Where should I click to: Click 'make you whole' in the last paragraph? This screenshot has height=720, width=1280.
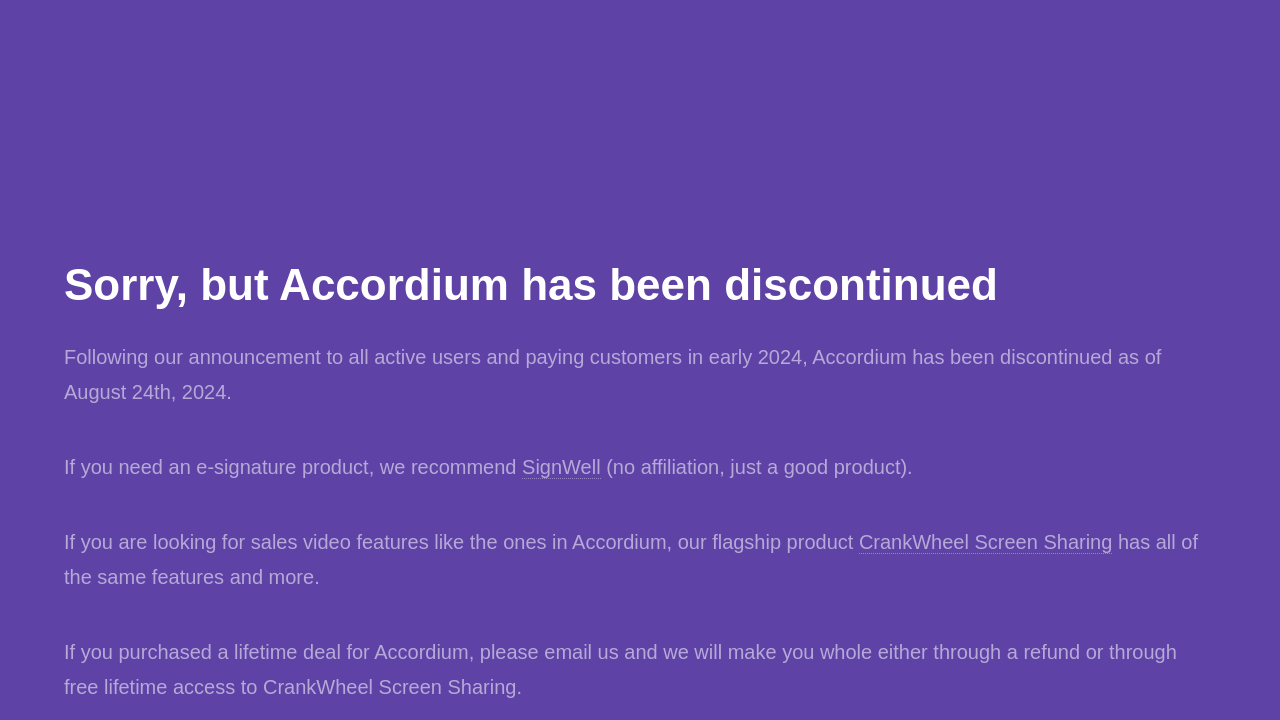[x=799, y=652]
